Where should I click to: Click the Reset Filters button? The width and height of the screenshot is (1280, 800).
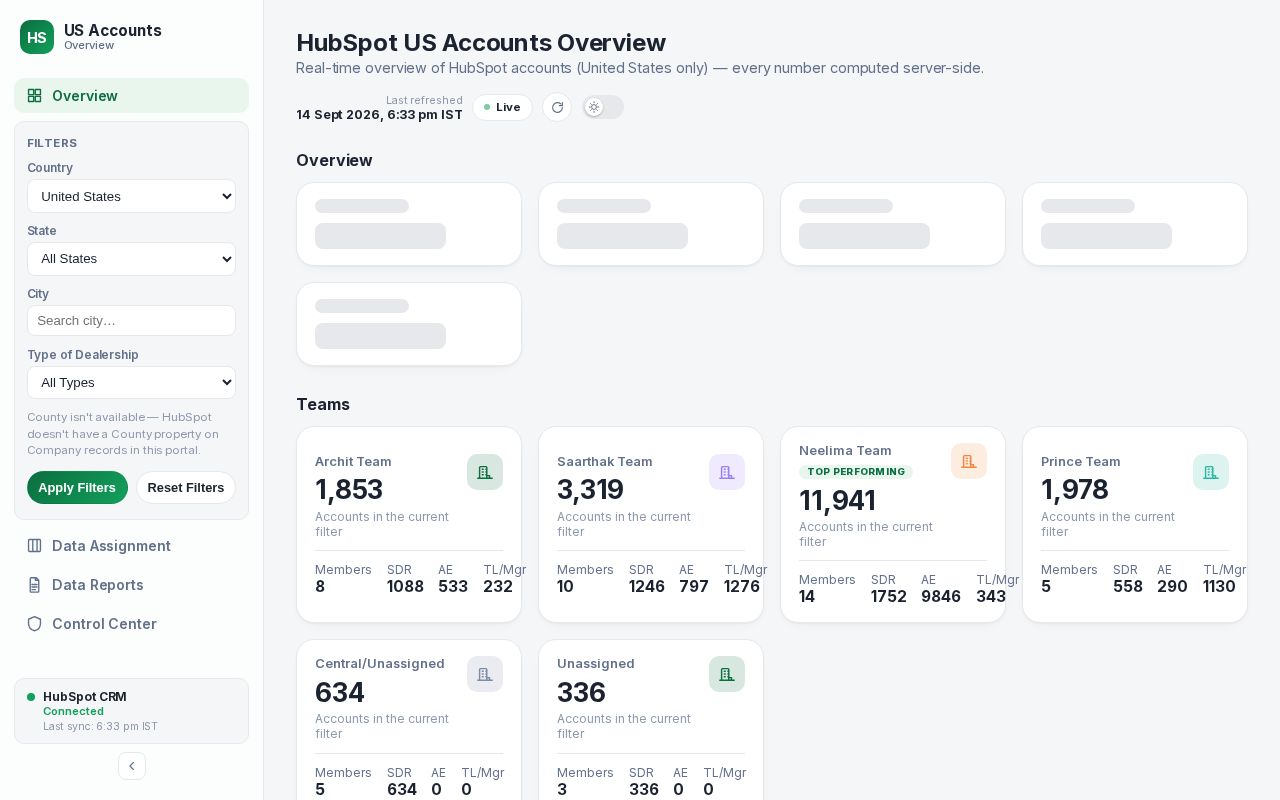[186, 488]
